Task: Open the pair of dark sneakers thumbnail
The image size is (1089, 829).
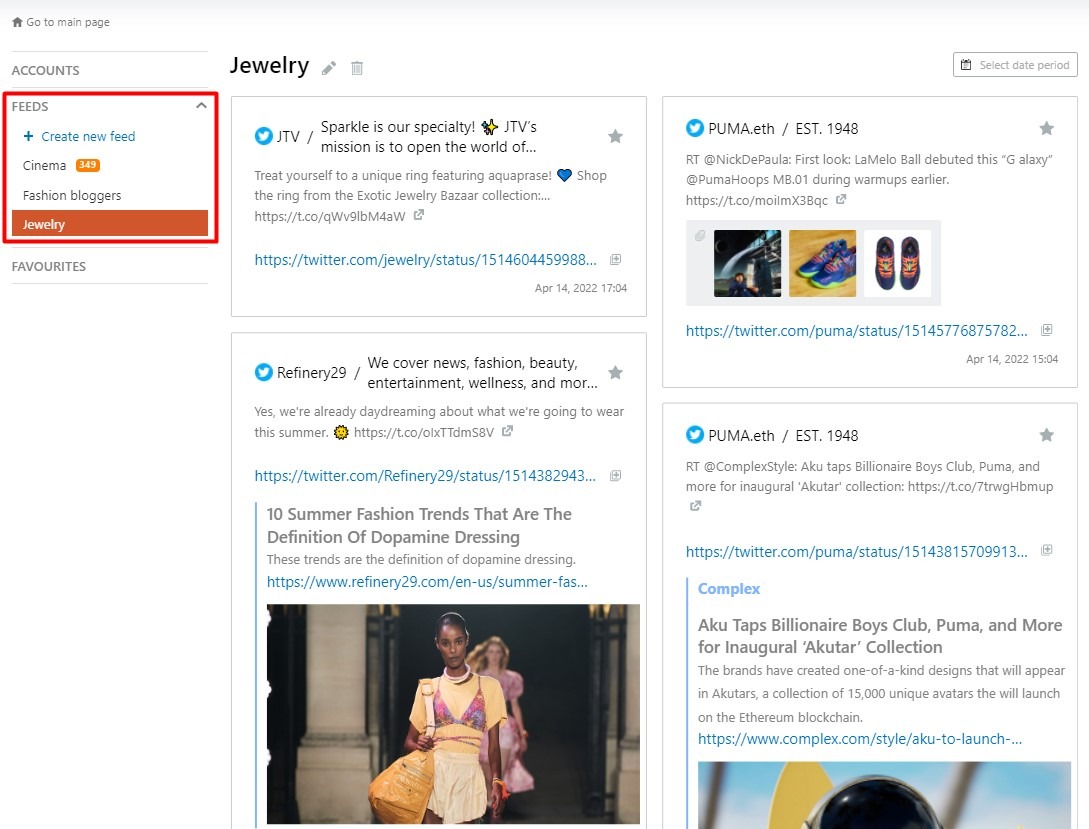Action: click(897, 263)
